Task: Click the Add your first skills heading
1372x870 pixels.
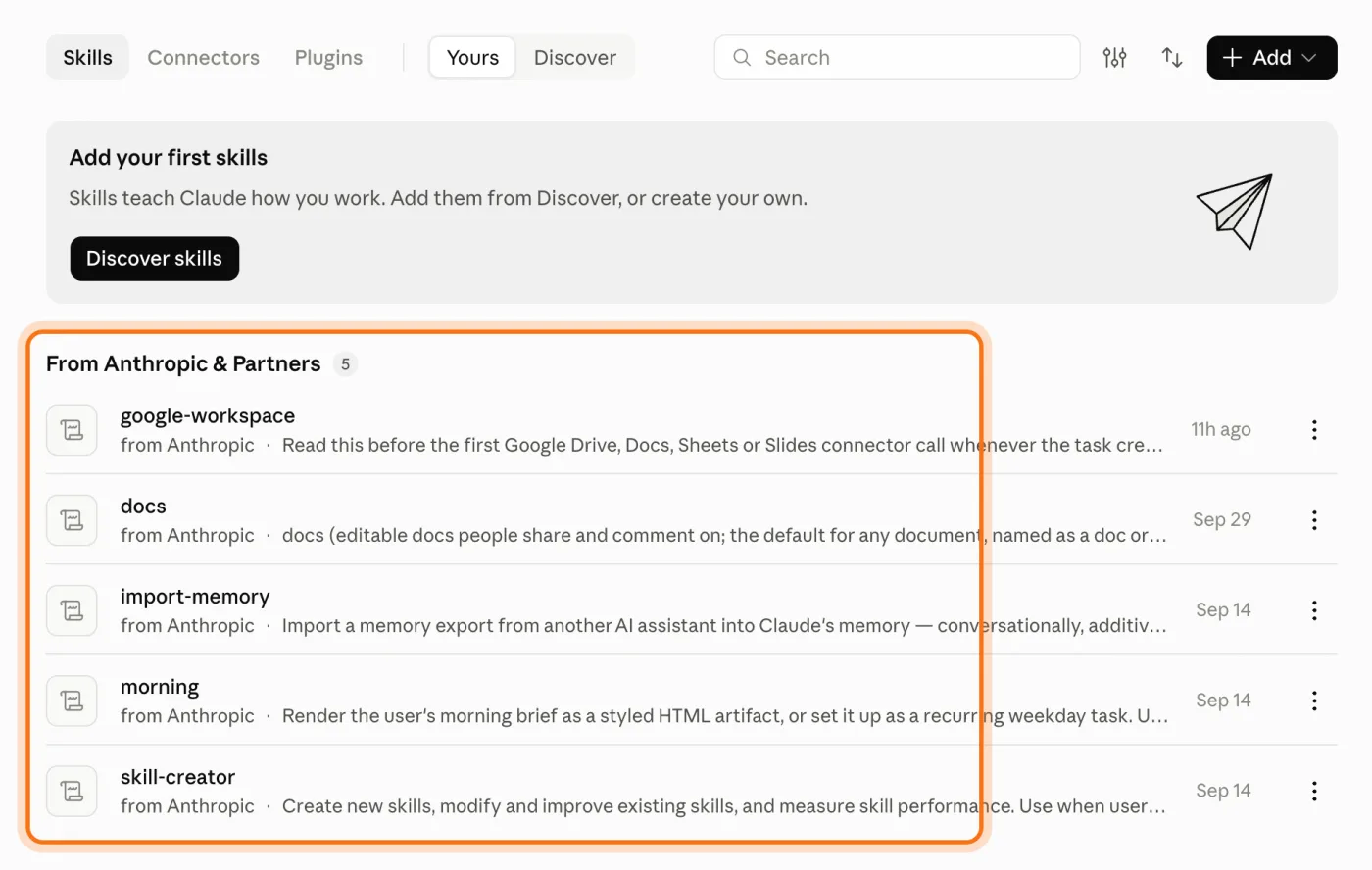Action: tap(169, 158)
